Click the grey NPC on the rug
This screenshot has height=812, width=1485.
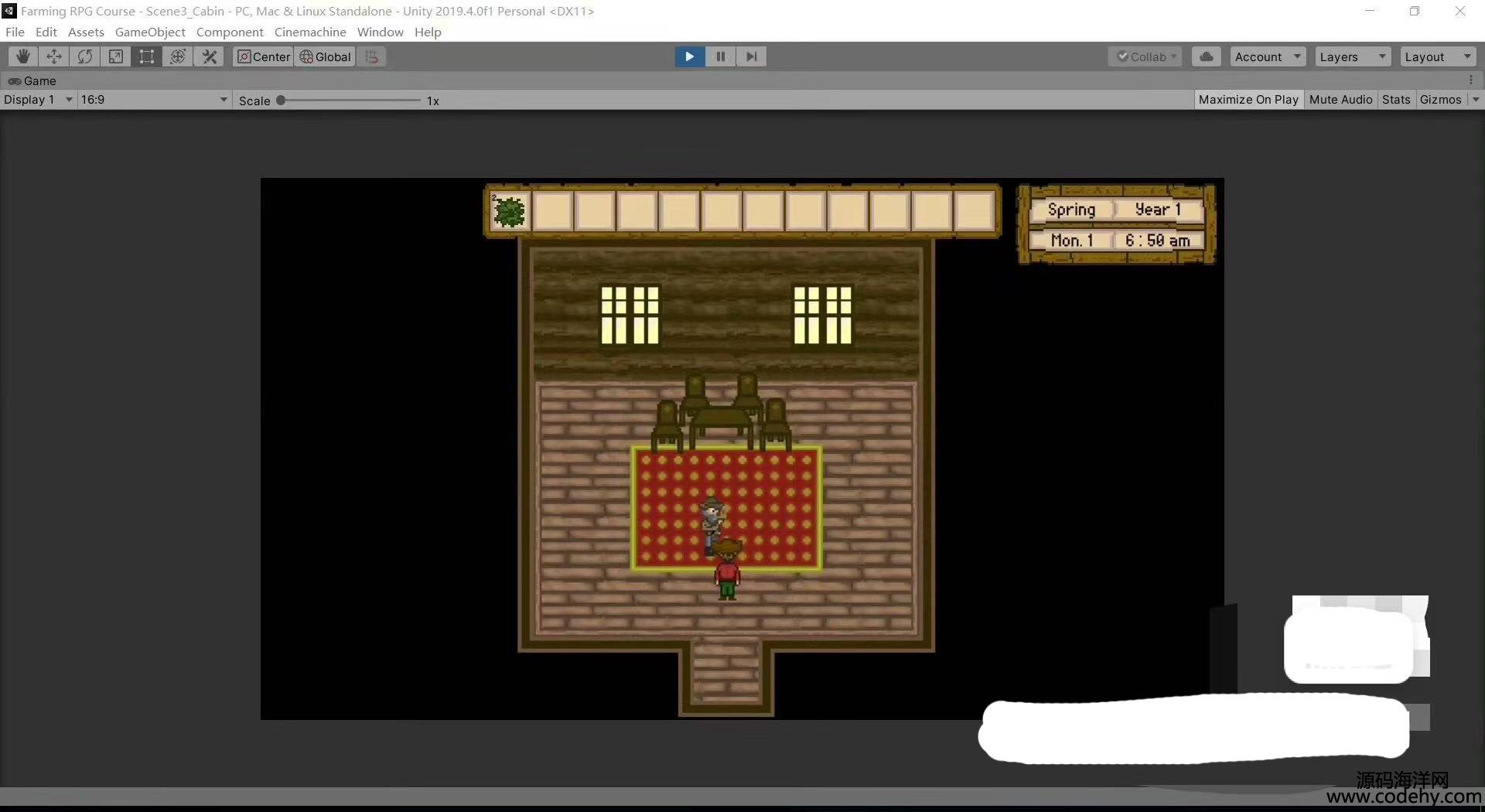click(712, 525)
